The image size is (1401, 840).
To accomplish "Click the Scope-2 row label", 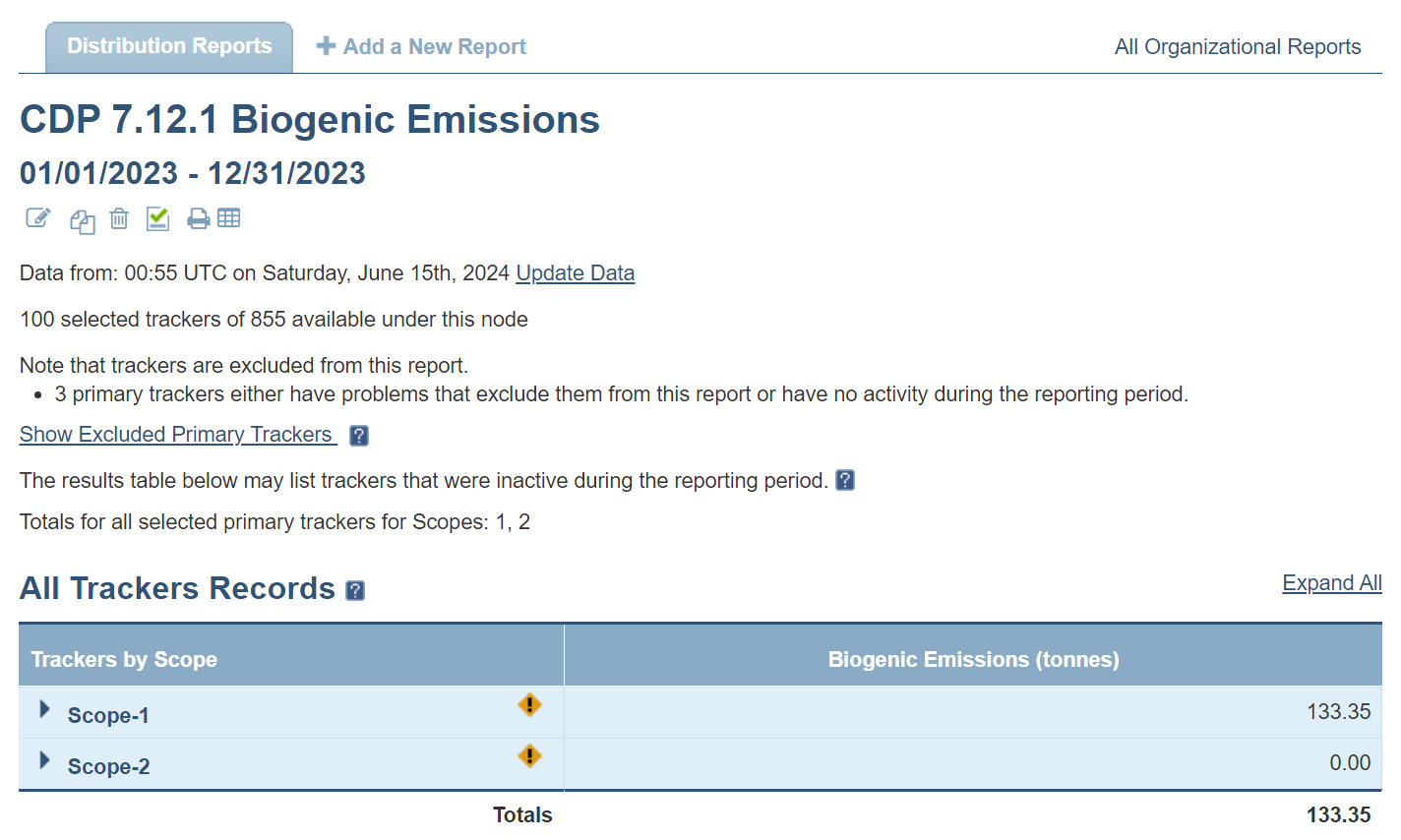I will pos(108,767).
